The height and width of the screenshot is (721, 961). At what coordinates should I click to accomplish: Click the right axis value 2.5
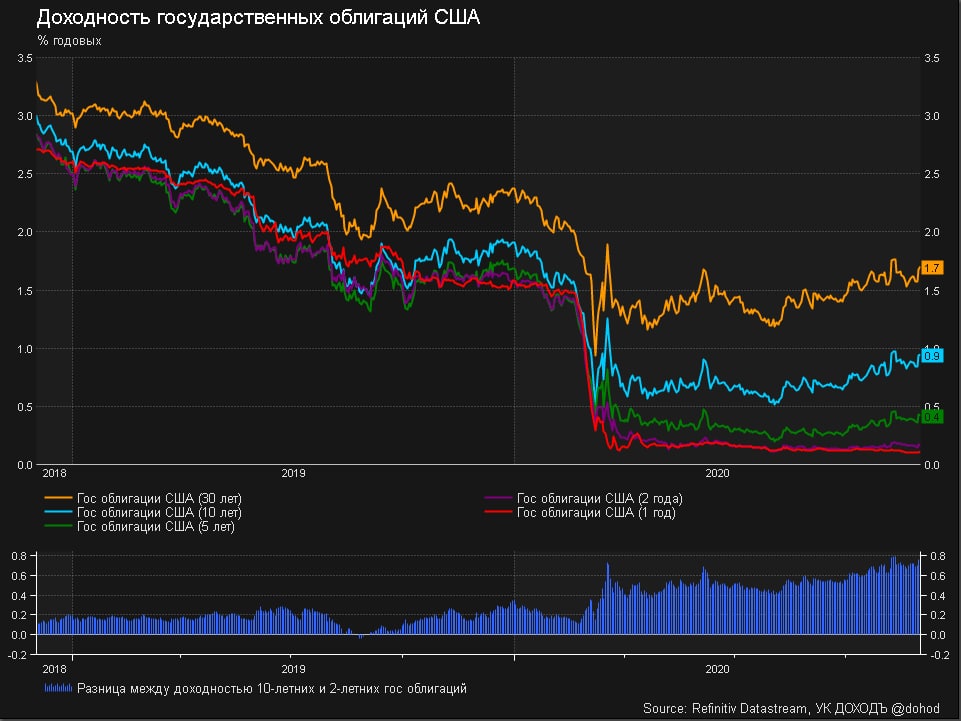pos(932,174)
